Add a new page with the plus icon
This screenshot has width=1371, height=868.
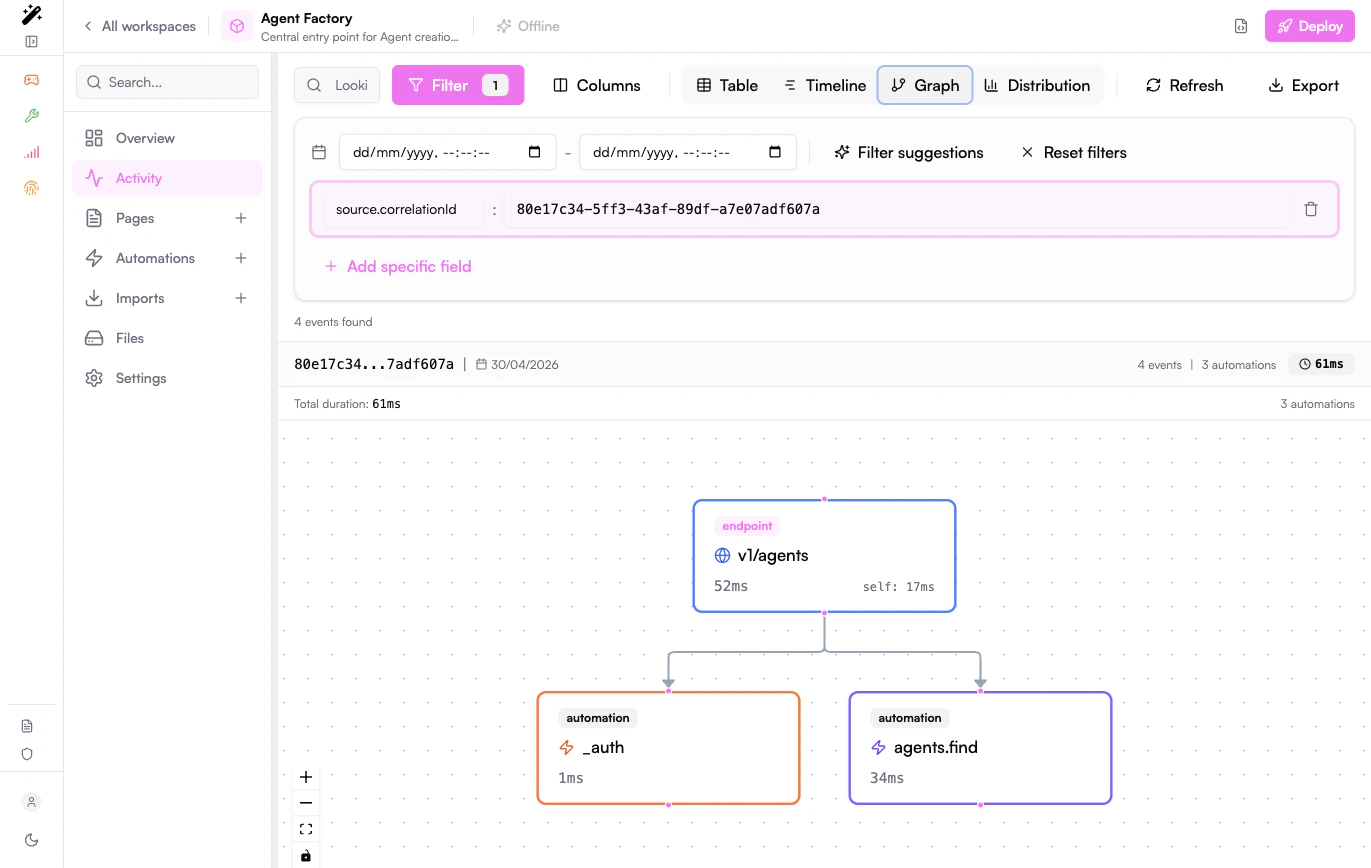[x=241, y=218]
